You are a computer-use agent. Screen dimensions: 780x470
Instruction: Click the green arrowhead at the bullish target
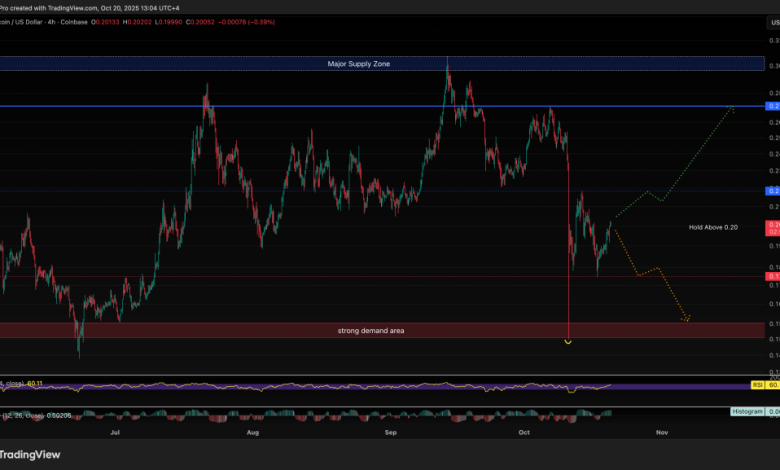[733, 108]
